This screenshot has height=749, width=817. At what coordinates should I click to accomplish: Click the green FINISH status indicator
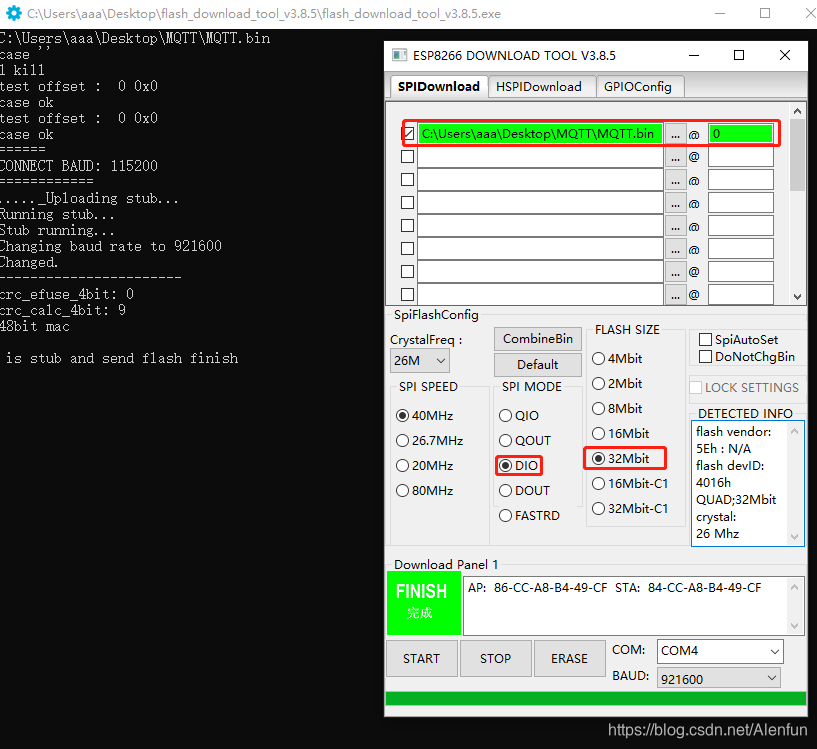(x=424, y=603)
